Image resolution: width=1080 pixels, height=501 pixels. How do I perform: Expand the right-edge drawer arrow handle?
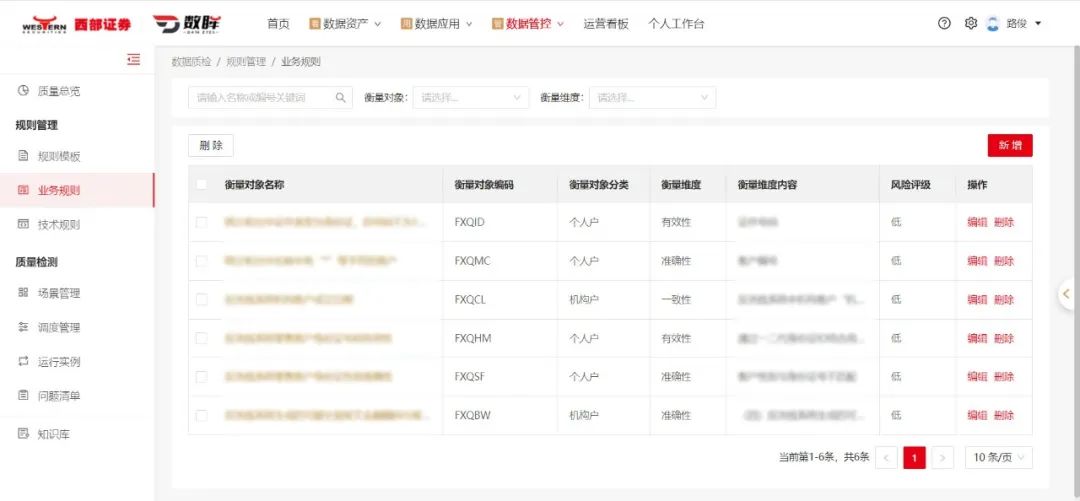point(1068,294)
